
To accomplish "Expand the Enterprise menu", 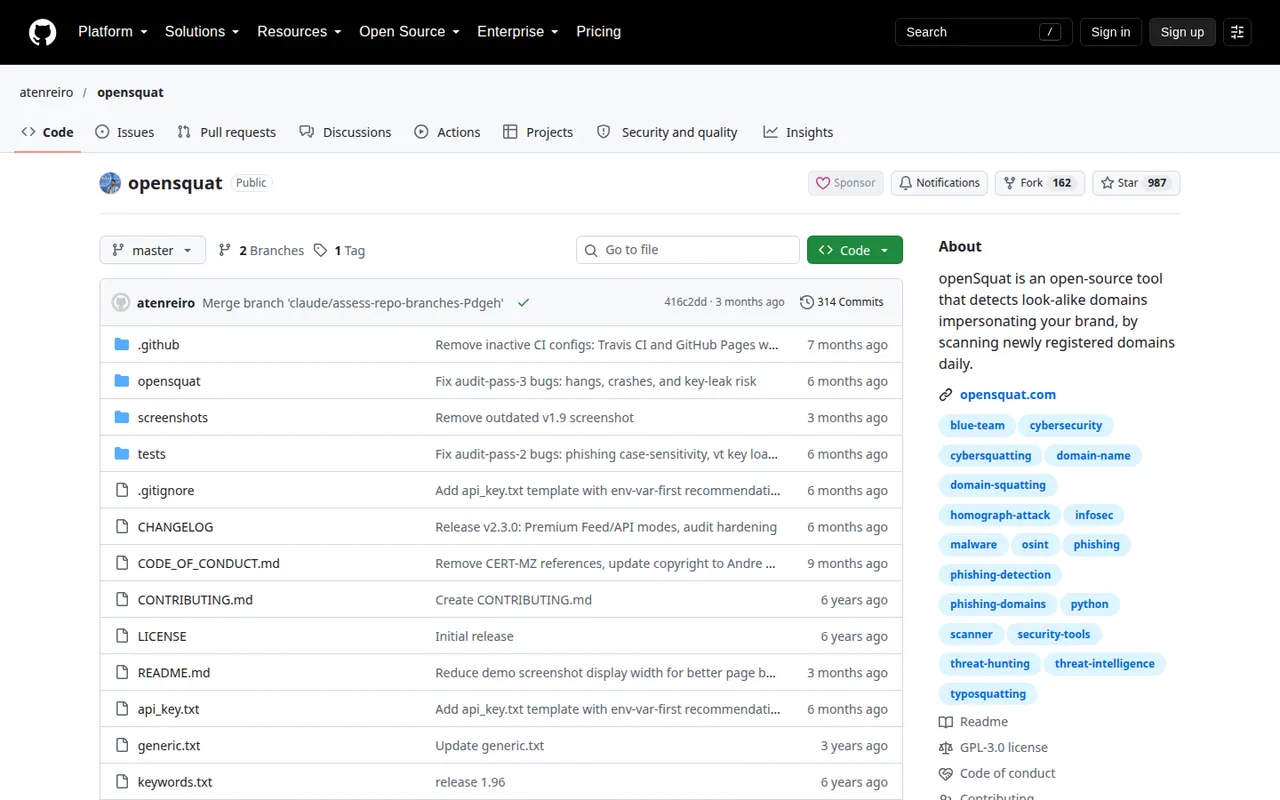I will coord(518,32).
